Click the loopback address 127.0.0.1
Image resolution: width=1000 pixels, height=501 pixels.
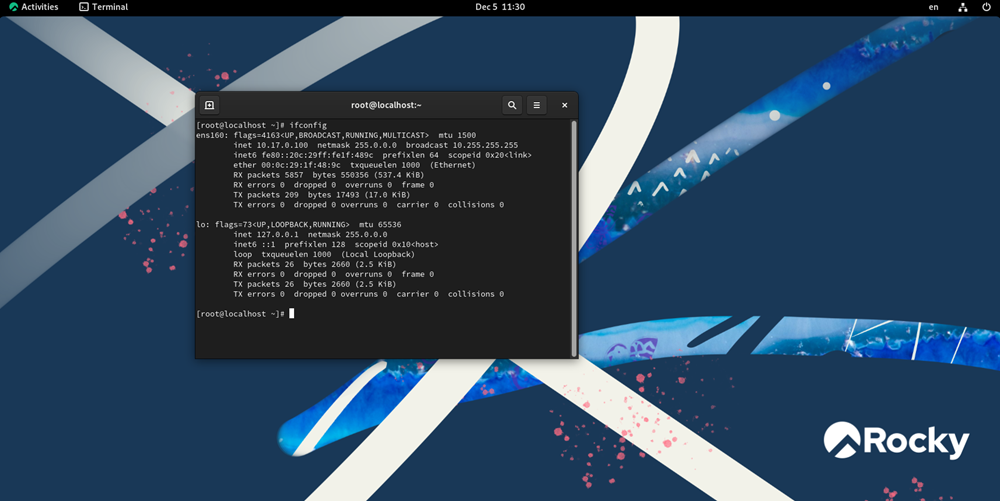tap(277, 235)
